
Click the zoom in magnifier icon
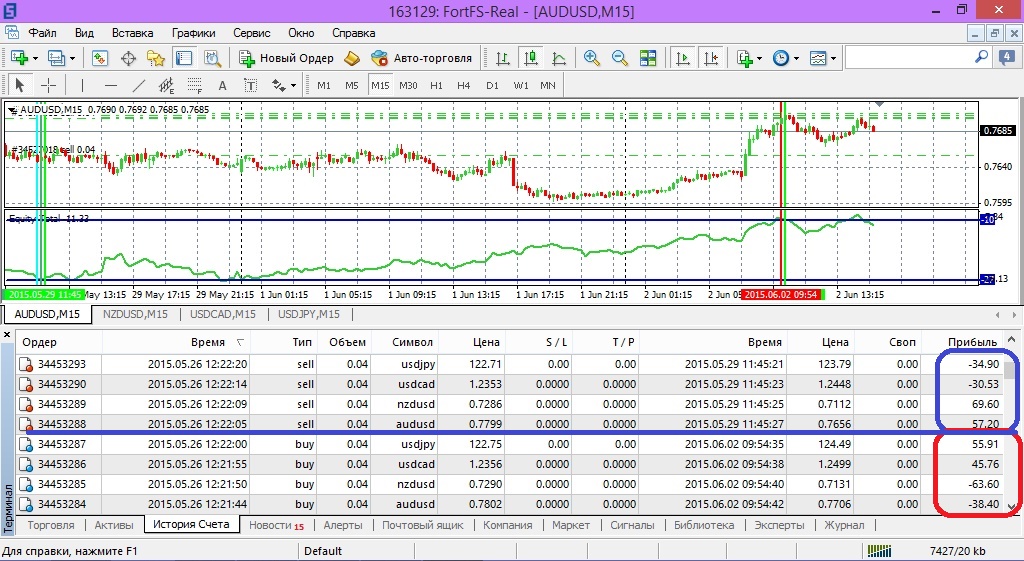coord(592,58)
